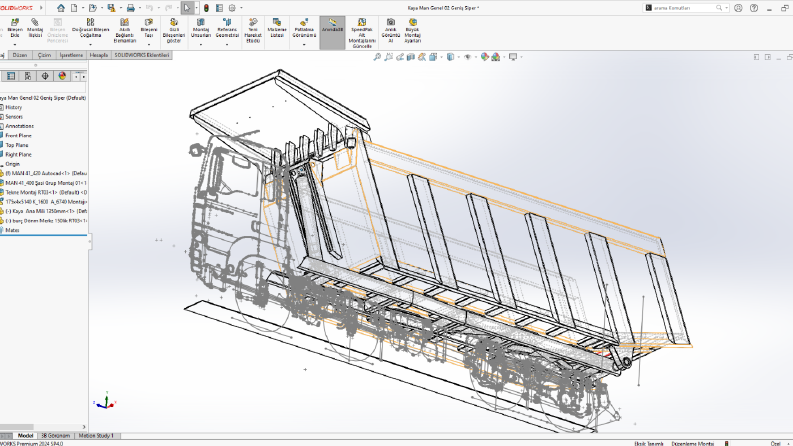
Task: Select Sensors in the feature tree
Action: 14,117
